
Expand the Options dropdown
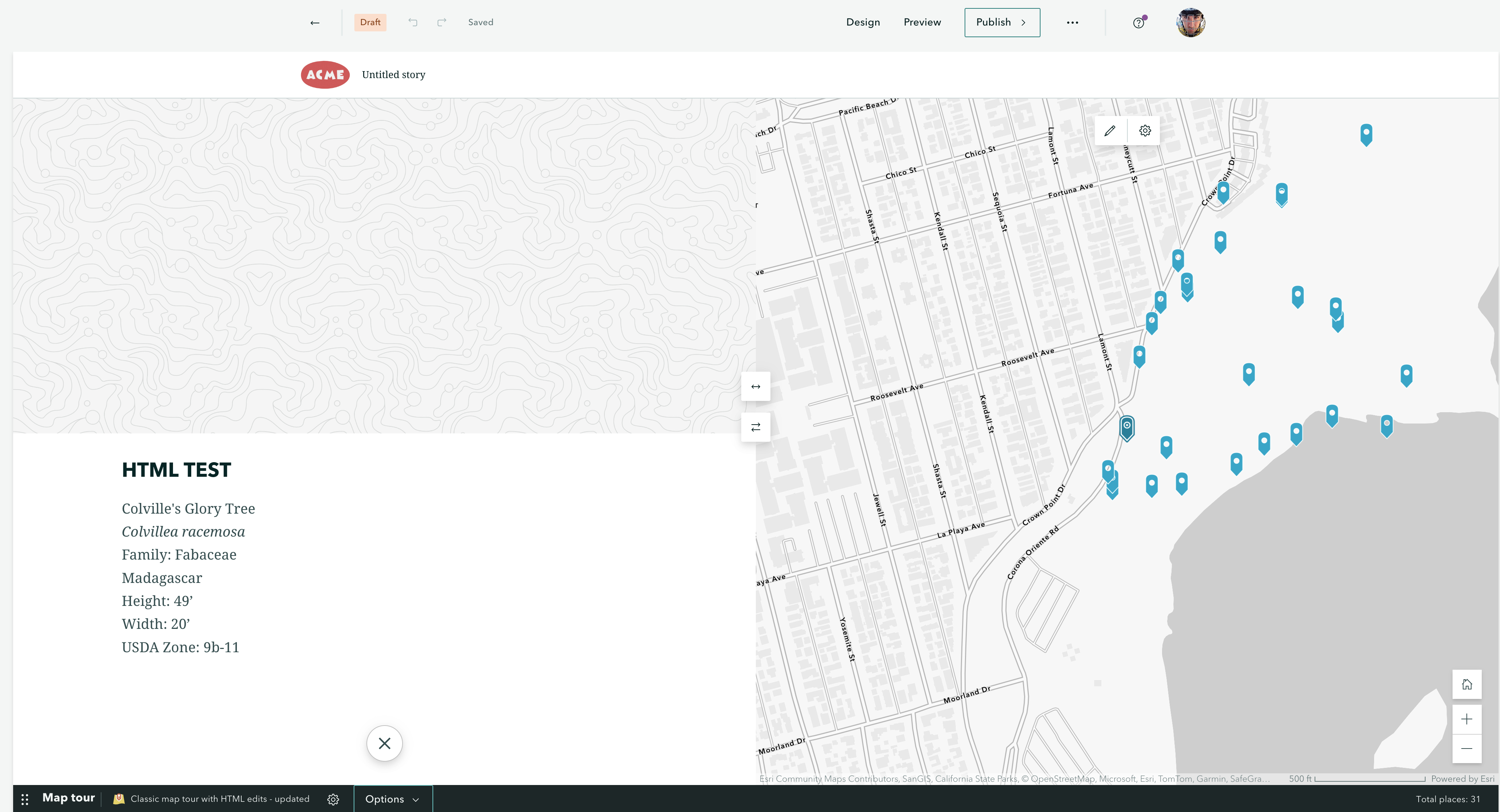coord(392,799)
